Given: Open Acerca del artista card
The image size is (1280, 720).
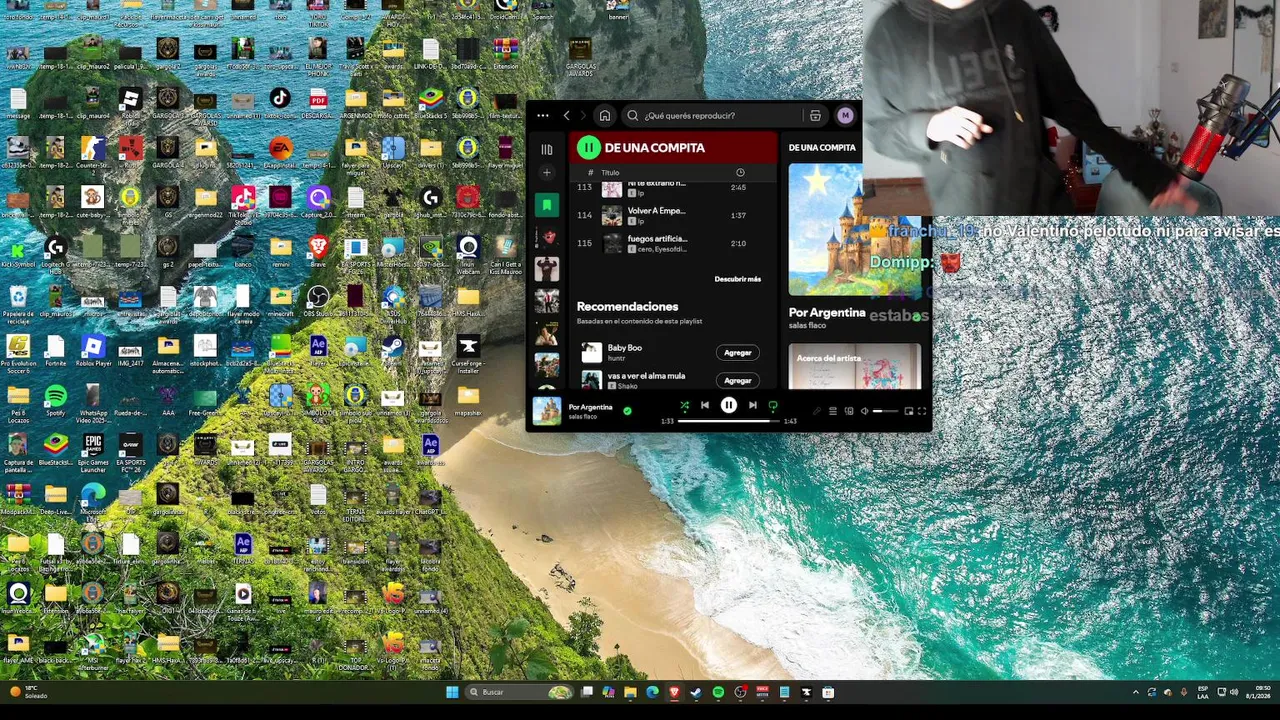Looking at the screenshot, I should [855, 366].
